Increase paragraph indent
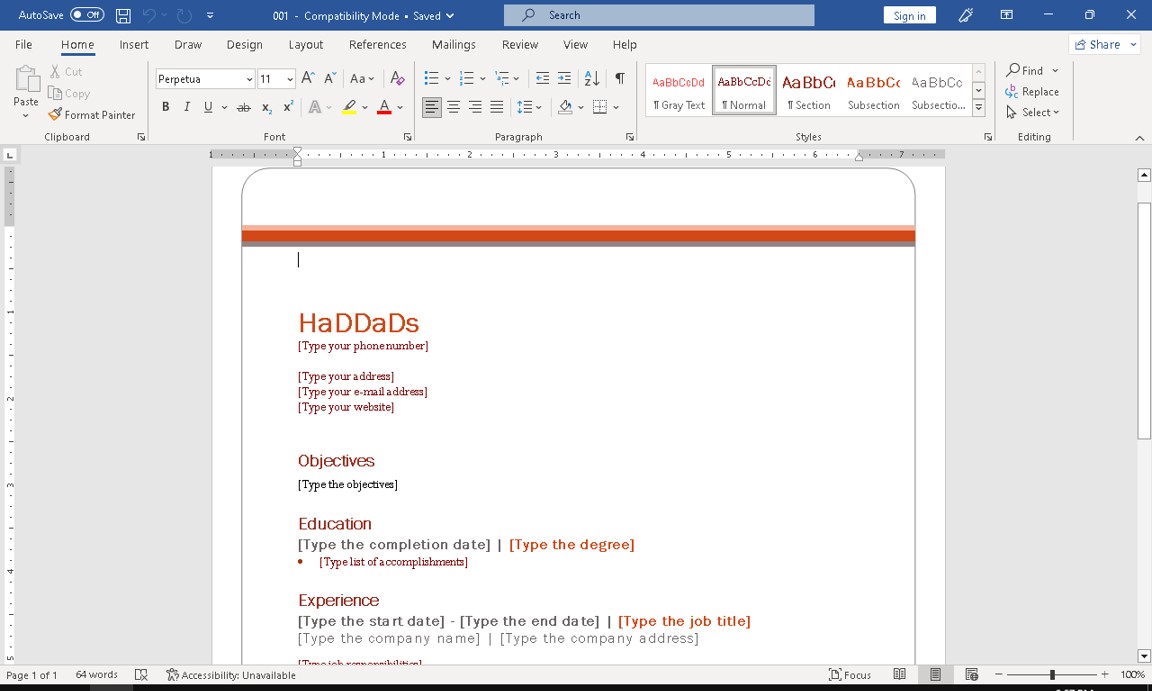Screen dimensions: 1152x691 [564, 79]
